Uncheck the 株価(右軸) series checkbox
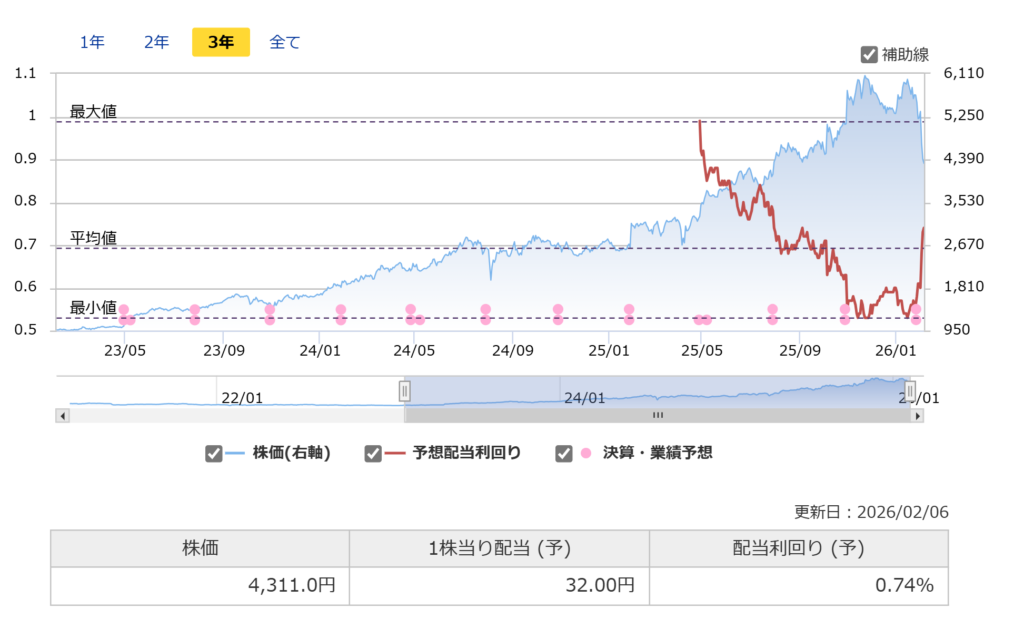The height and width of the screenshot is (618, 1024). tap(213, 453)
